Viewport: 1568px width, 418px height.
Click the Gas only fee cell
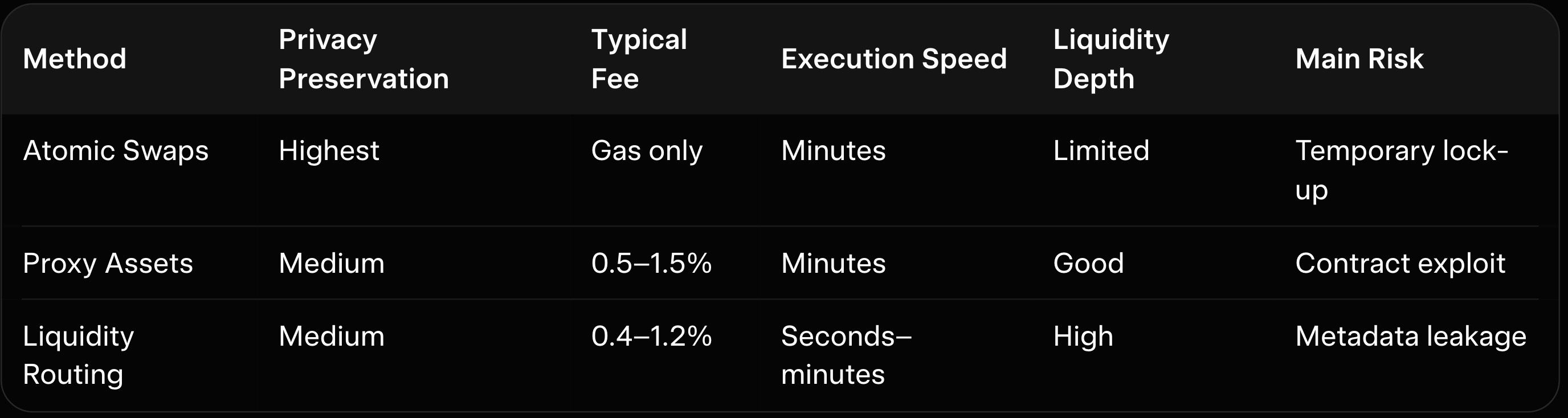pos(647,150)
